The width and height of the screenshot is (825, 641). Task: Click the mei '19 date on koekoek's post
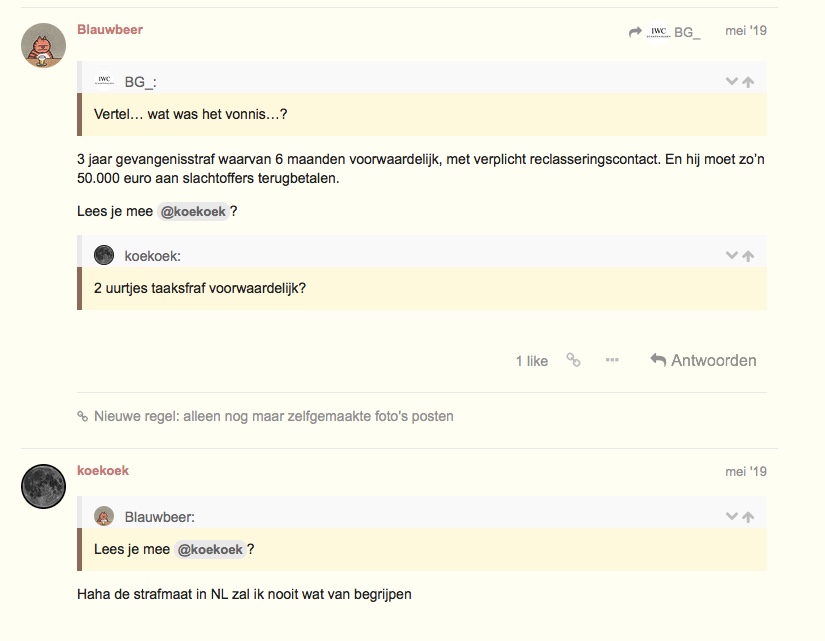click(746, 471)
